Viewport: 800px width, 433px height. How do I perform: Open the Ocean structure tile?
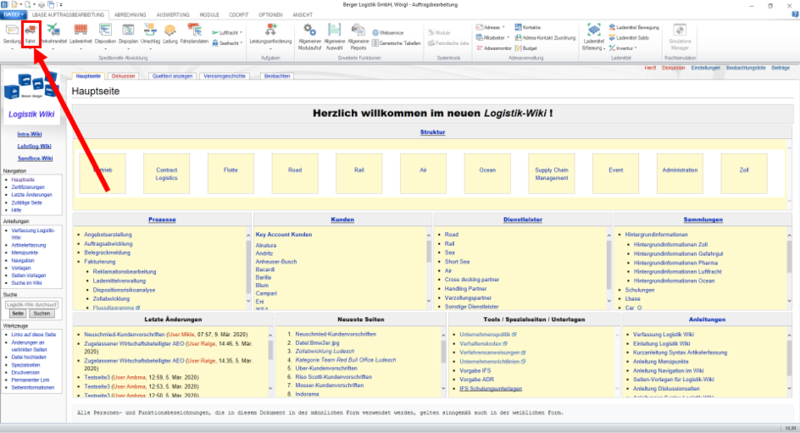click(x=487, y=174)
